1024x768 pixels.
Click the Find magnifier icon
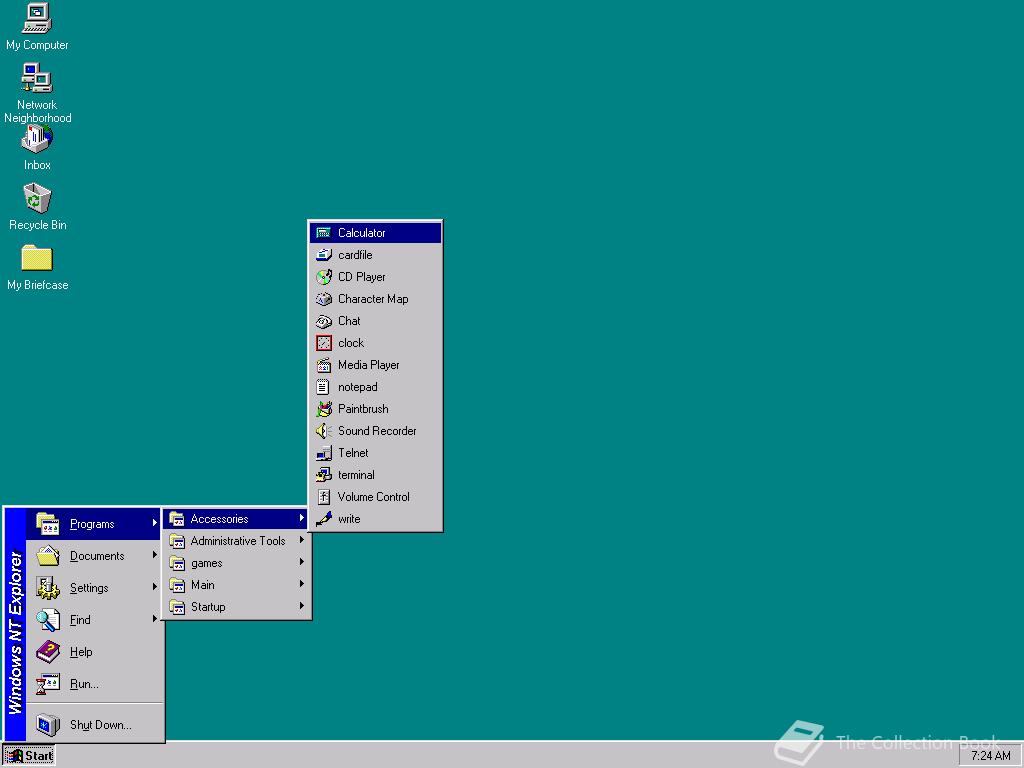point(48,620)
